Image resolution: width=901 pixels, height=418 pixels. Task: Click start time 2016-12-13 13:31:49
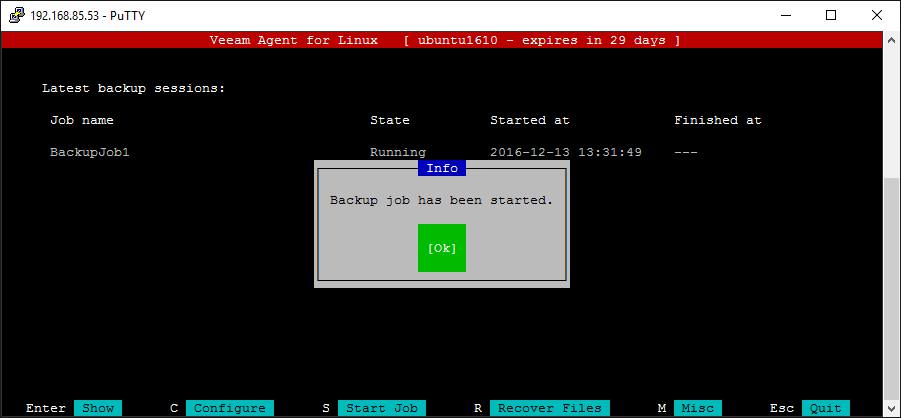[566, 152]
